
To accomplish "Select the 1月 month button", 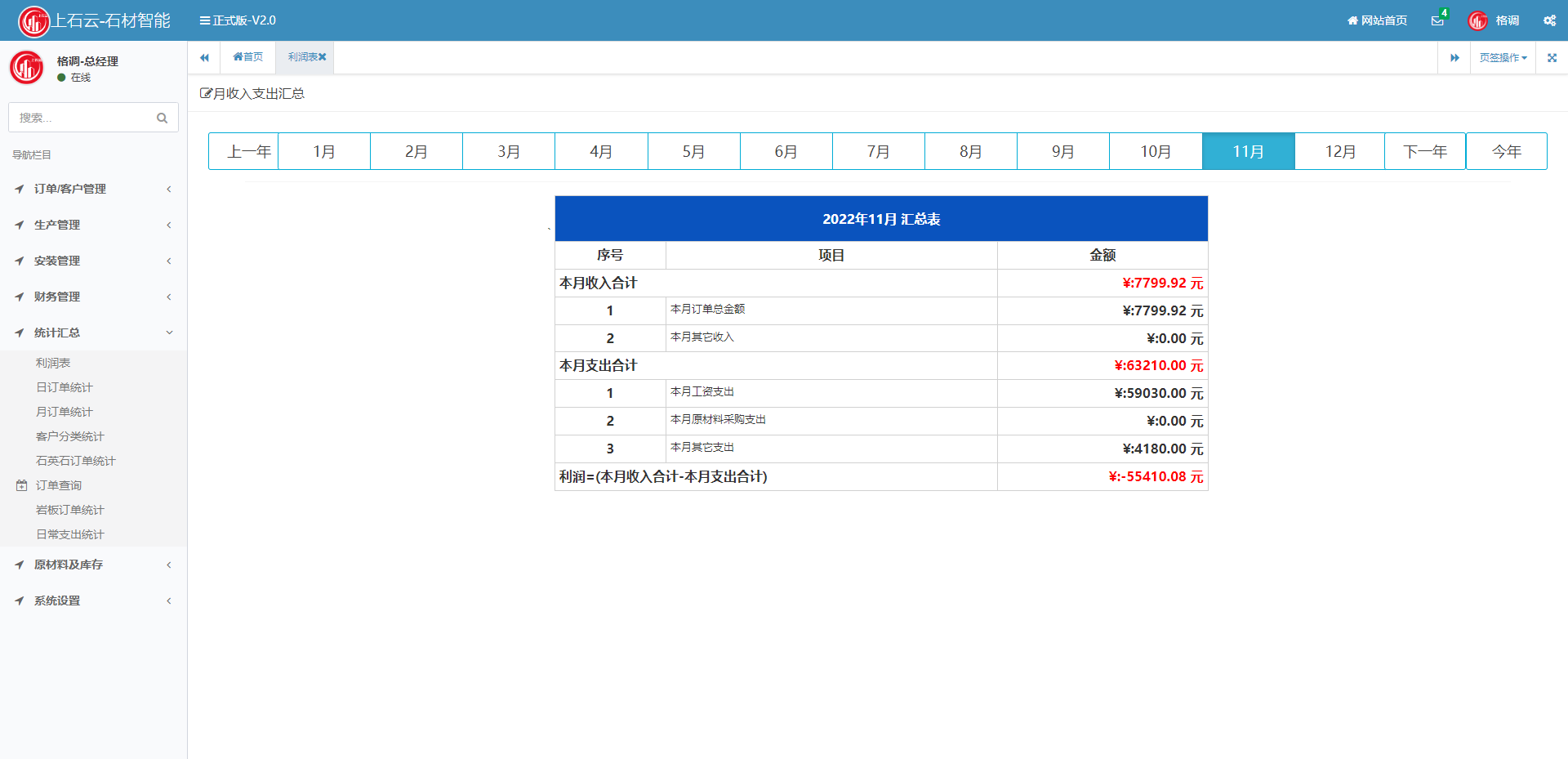I will [x=324, y=151].
